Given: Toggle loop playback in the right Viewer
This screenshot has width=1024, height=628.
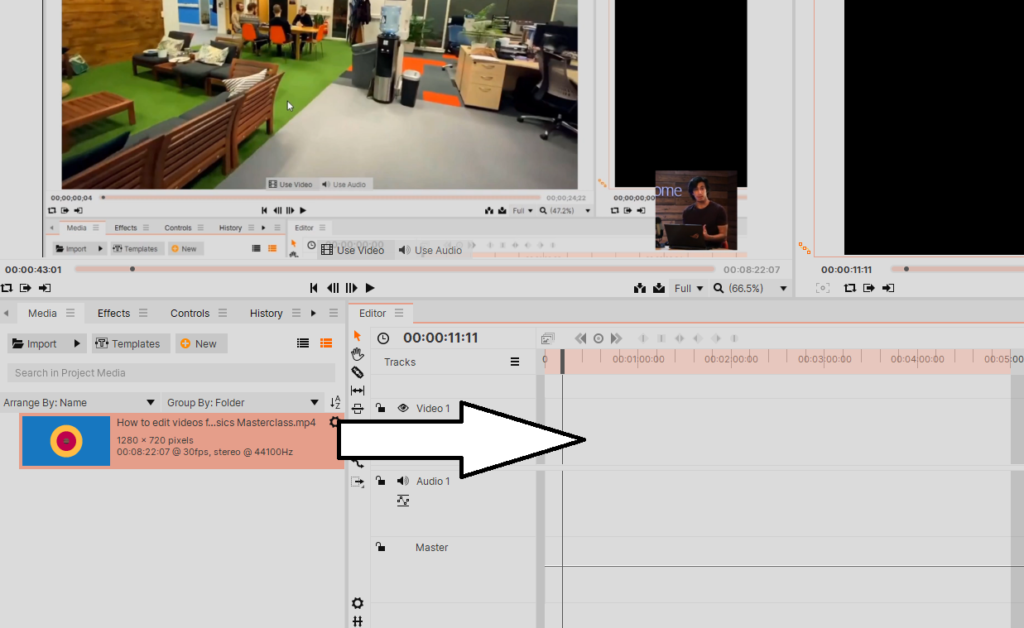Looking at the screenshot, I should 850,288.
